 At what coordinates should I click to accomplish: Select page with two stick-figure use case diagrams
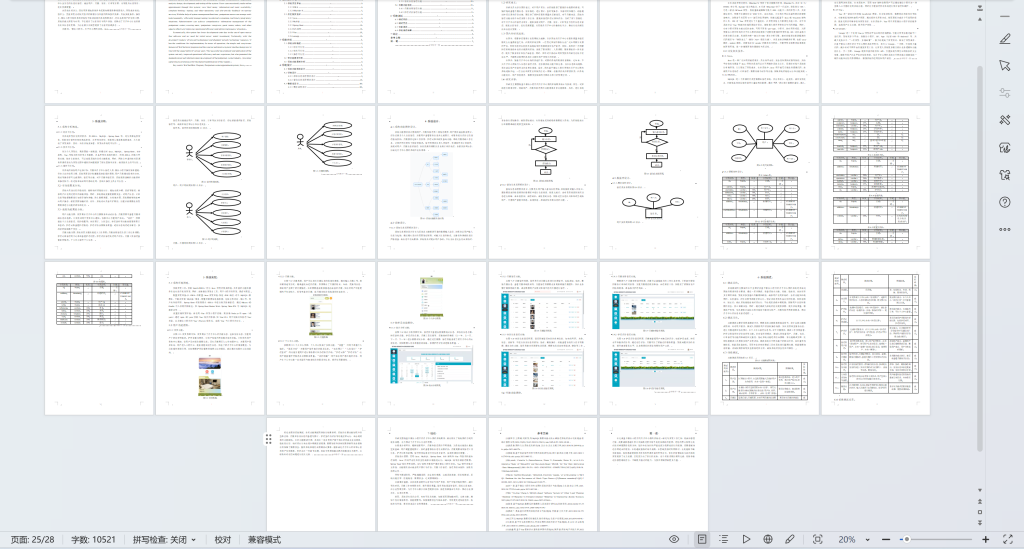[x=210, y=183]
